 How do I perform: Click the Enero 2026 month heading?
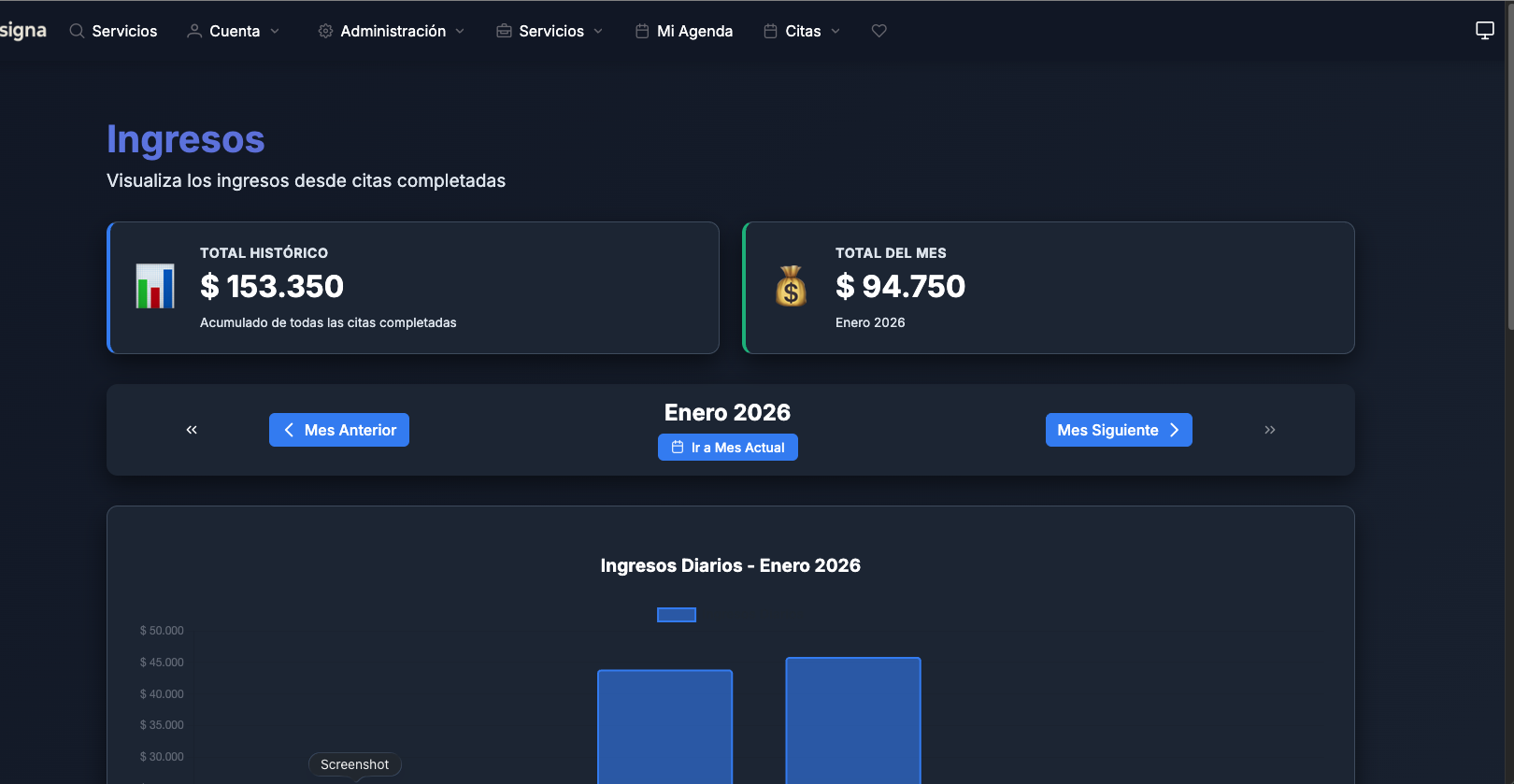click(727, 412)
